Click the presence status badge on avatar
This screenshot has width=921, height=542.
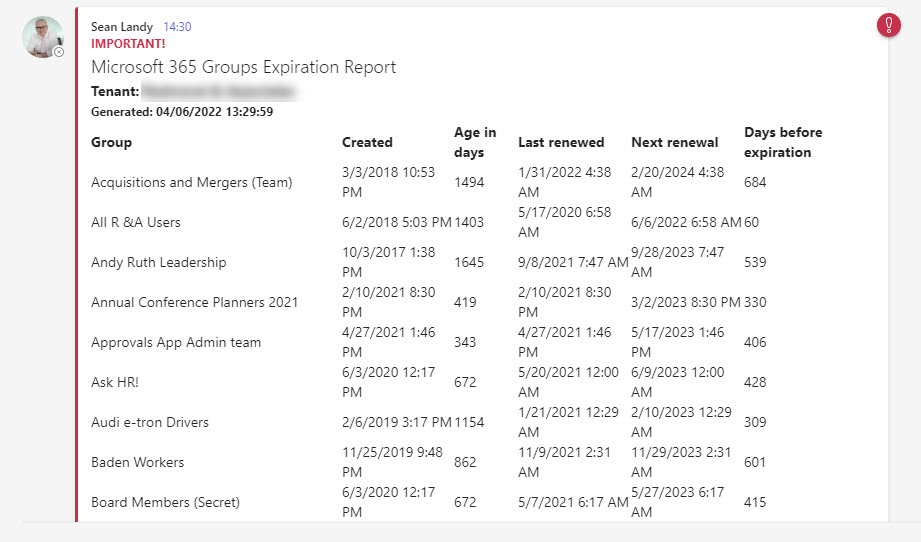point(59,52)
